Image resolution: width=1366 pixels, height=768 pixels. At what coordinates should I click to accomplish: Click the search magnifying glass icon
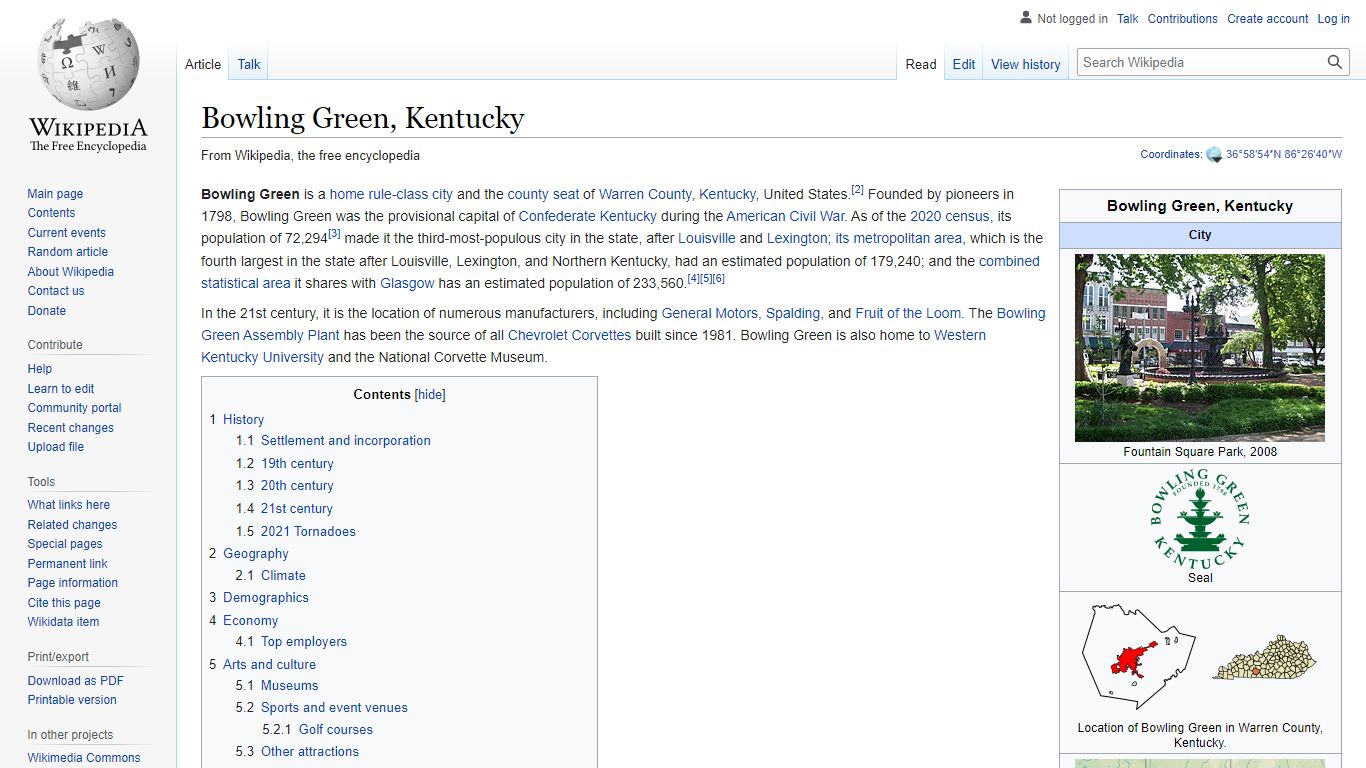tap(1335, 62)
